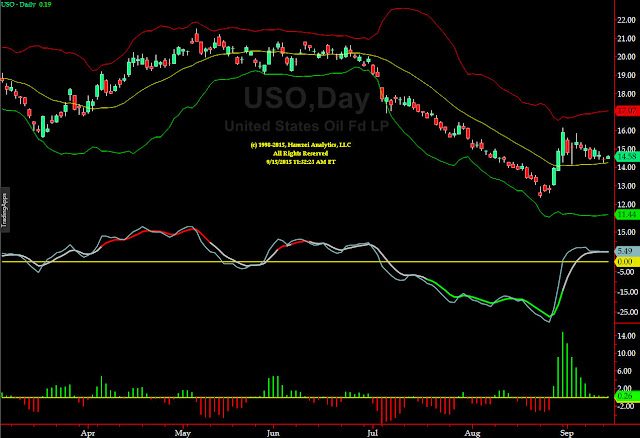Select the green 0.26 histogram value tag
The image size is (640, 438).
pyautogui.click(x=625, y=396)
